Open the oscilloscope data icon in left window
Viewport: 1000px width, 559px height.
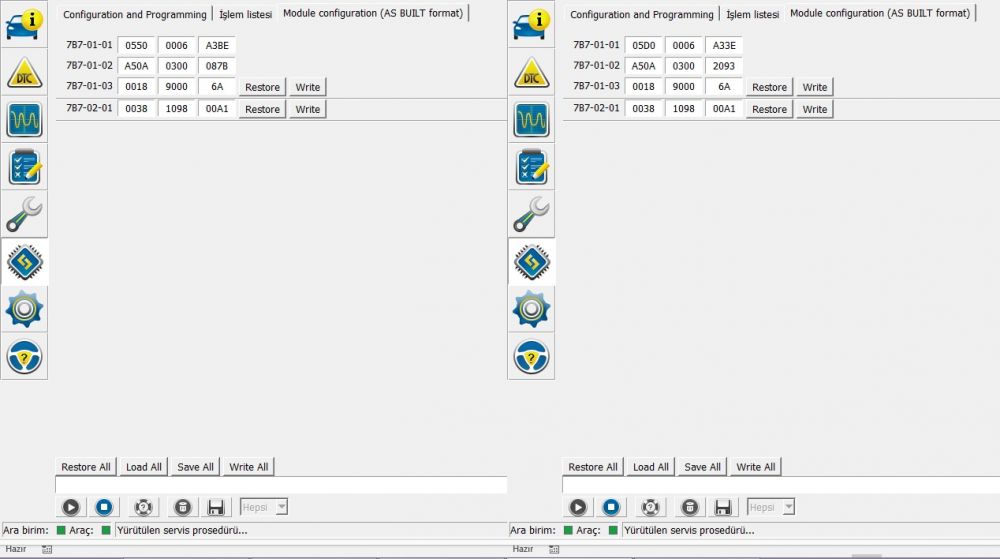point(24,119)
